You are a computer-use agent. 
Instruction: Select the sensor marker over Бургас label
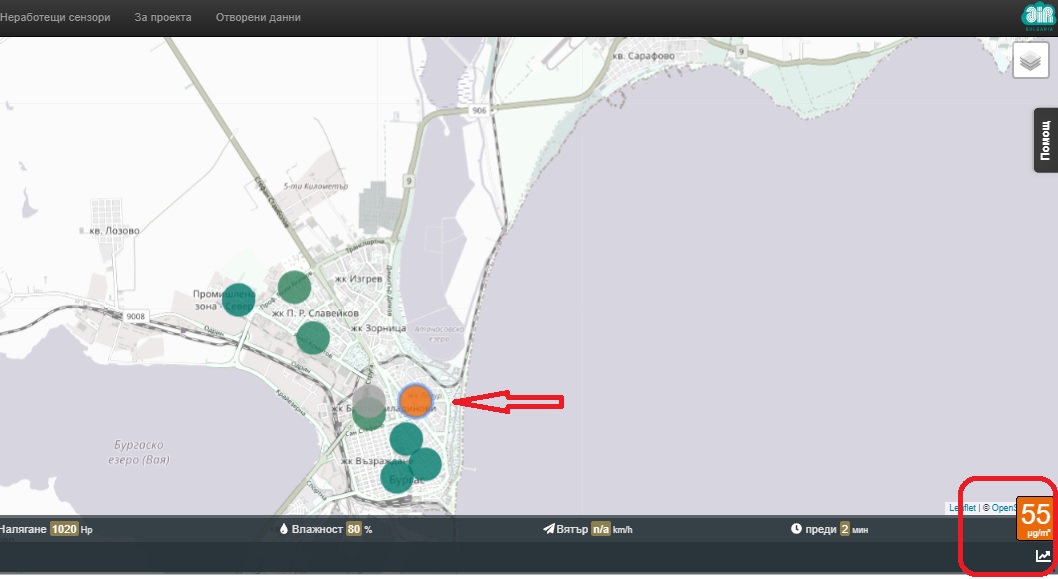[397, 476]
